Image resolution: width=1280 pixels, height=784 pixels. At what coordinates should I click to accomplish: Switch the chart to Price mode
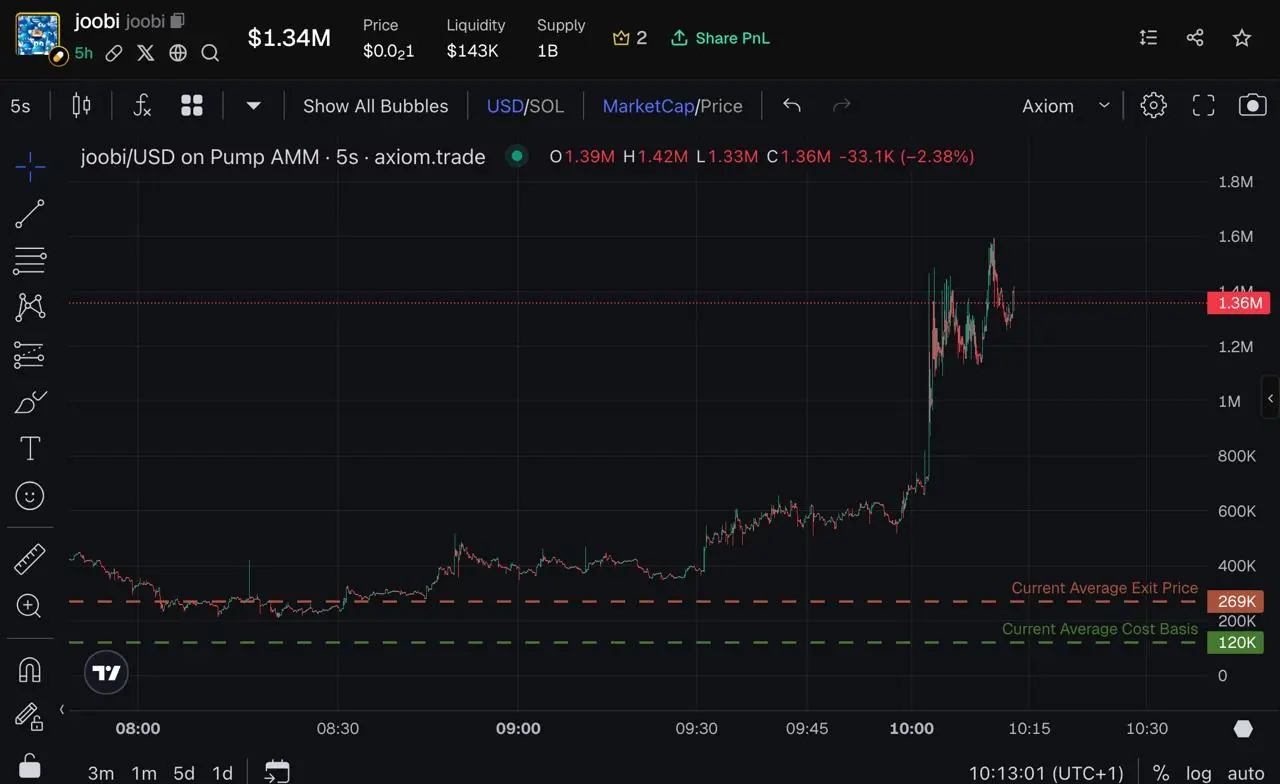pyautogui.click(x=722, y=106)
